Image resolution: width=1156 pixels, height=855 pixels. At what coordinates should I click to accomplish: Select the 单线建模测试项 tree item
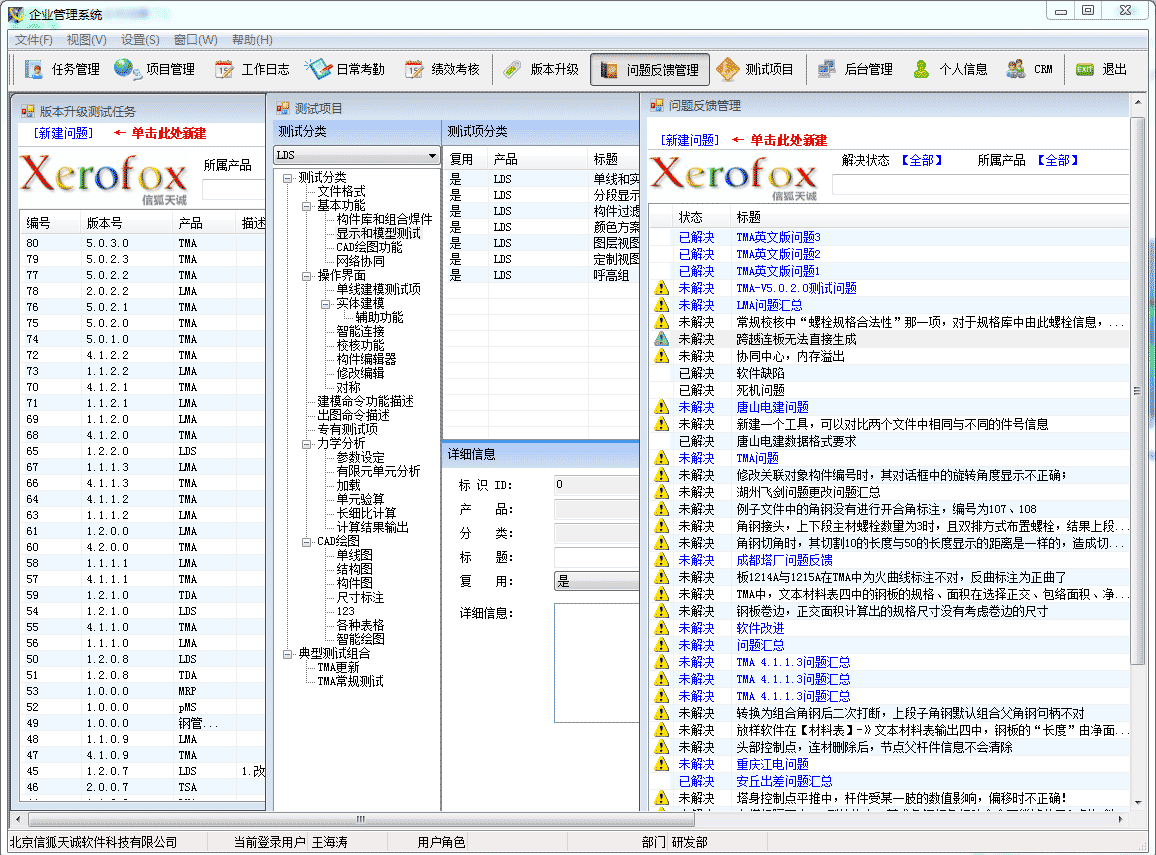(378, 290)
